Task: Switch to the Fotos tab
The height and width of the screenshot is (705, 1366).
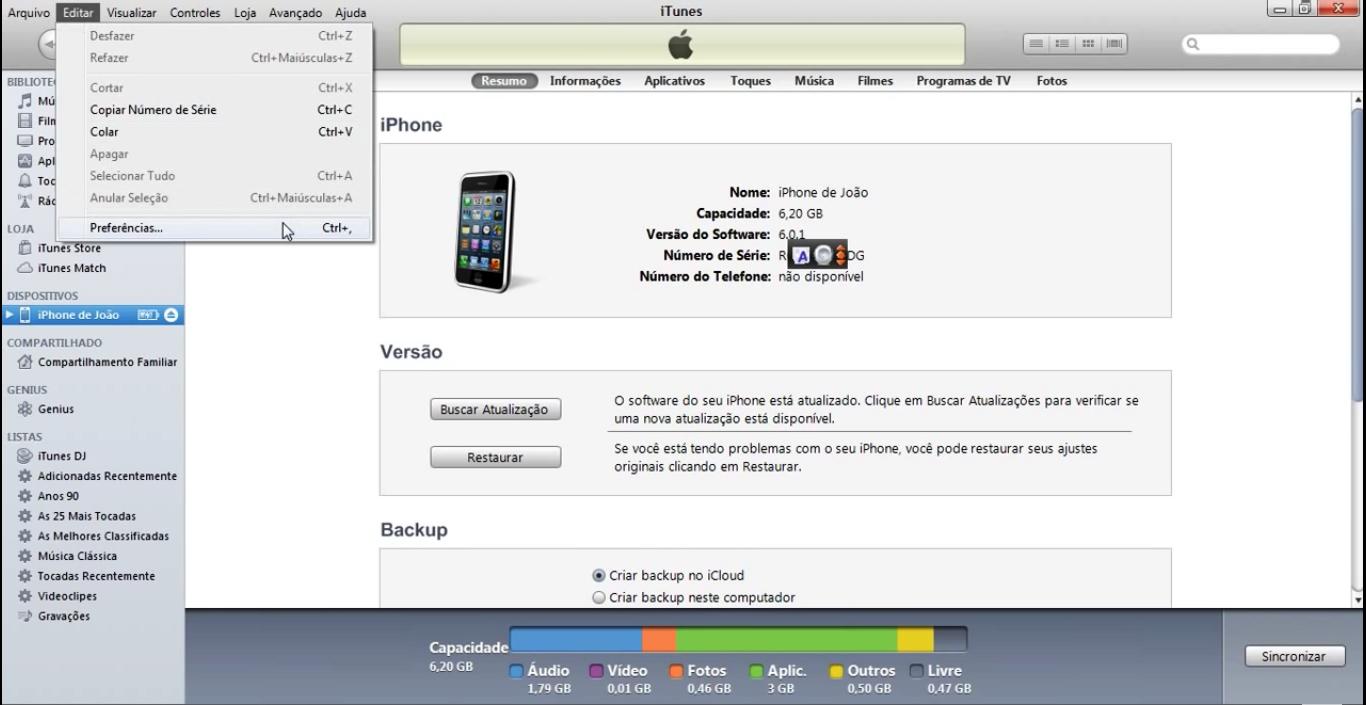Action: point(1052,81)
